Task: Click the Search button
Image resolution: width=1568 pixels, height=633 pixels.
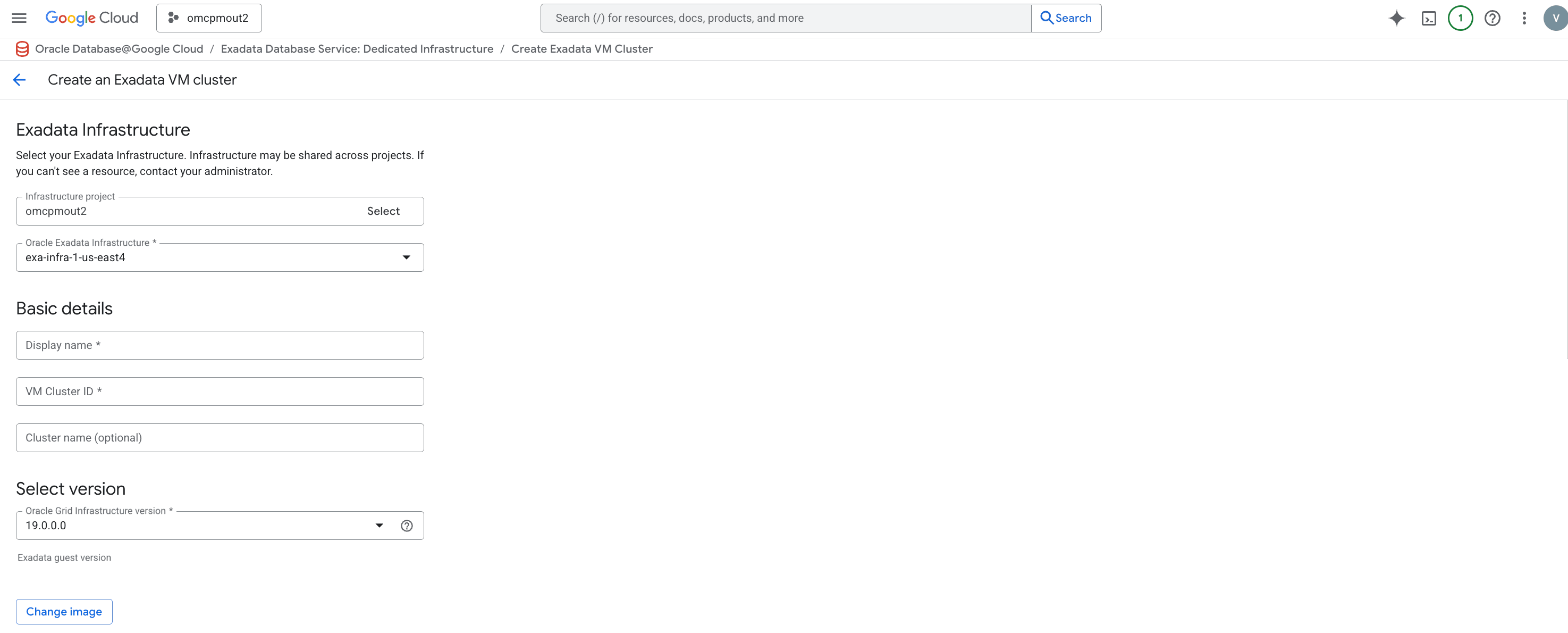Action: point(1065,18)
